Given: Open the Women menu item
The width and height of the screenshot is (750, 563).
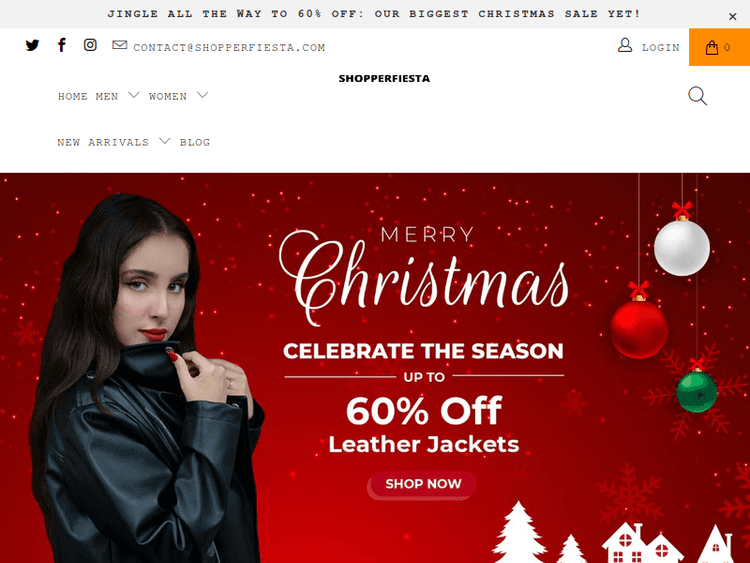Looking at the screenshot, I should [x=168, y=97].
